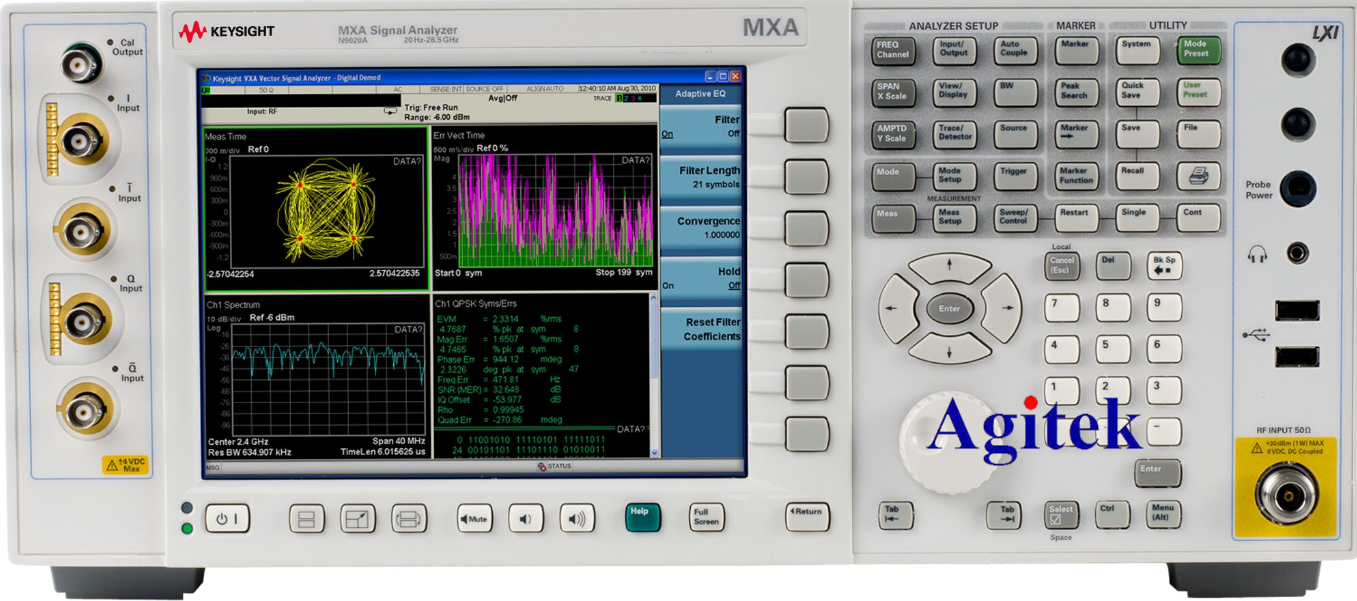Hit the printer icon key

click(1198, 177)
